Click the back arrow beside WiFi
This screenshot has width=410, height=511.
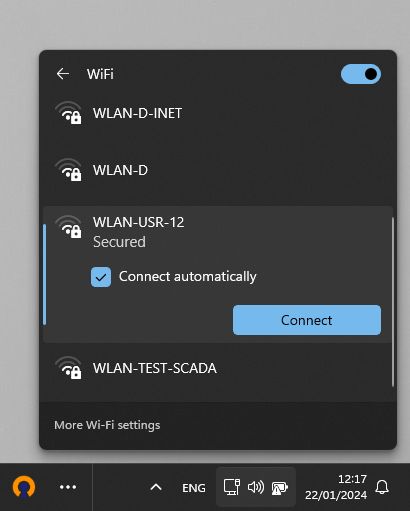coord(63,74)
